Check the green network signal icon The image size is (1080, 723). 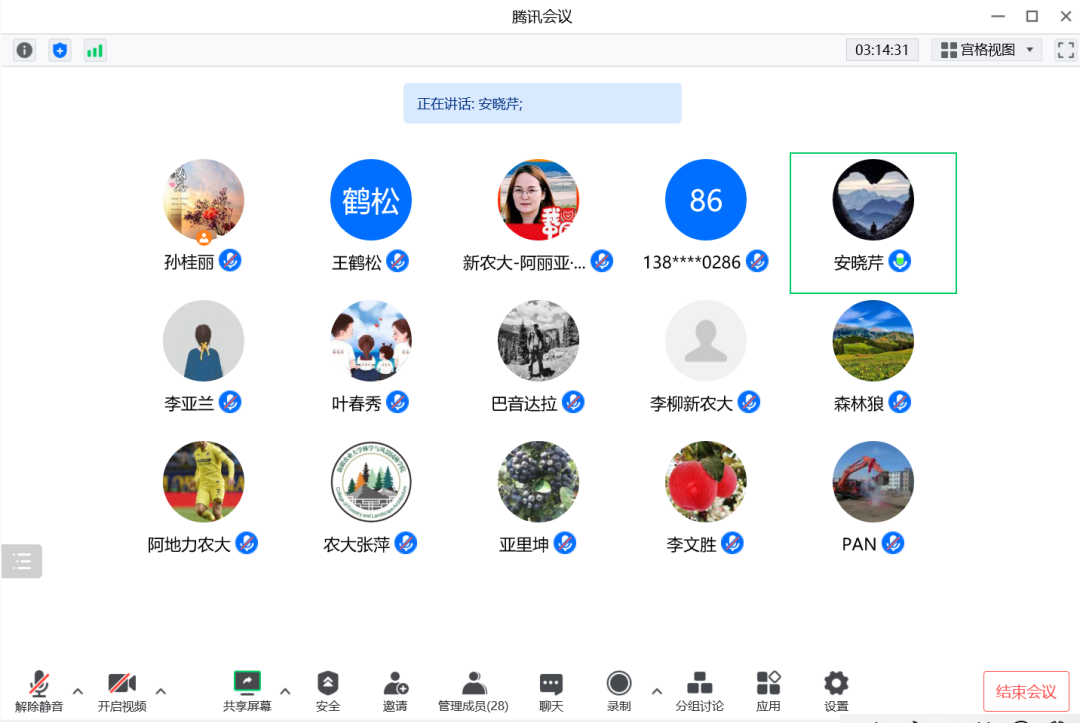[95, 50]
